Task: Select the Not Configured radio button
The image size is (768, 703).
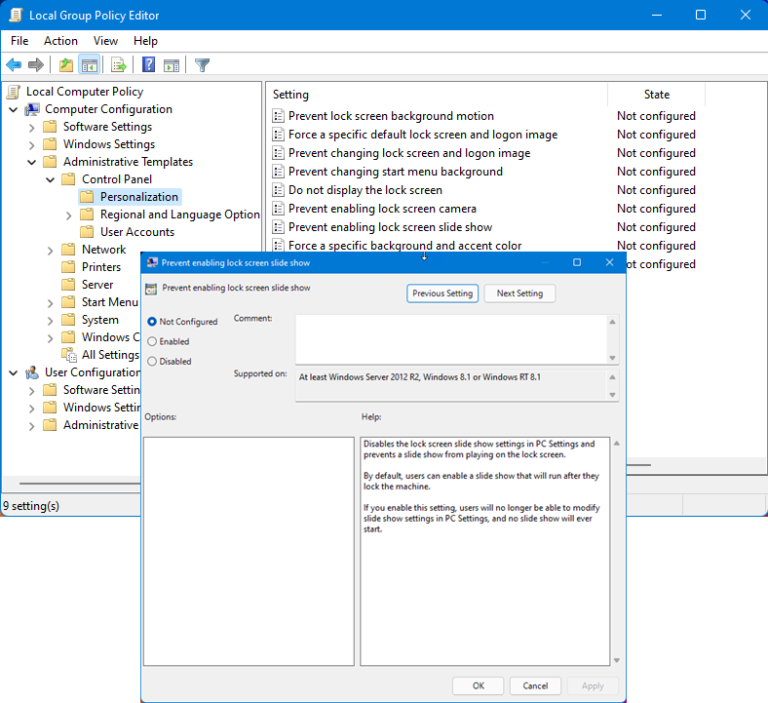Action: tap(152, 322)
